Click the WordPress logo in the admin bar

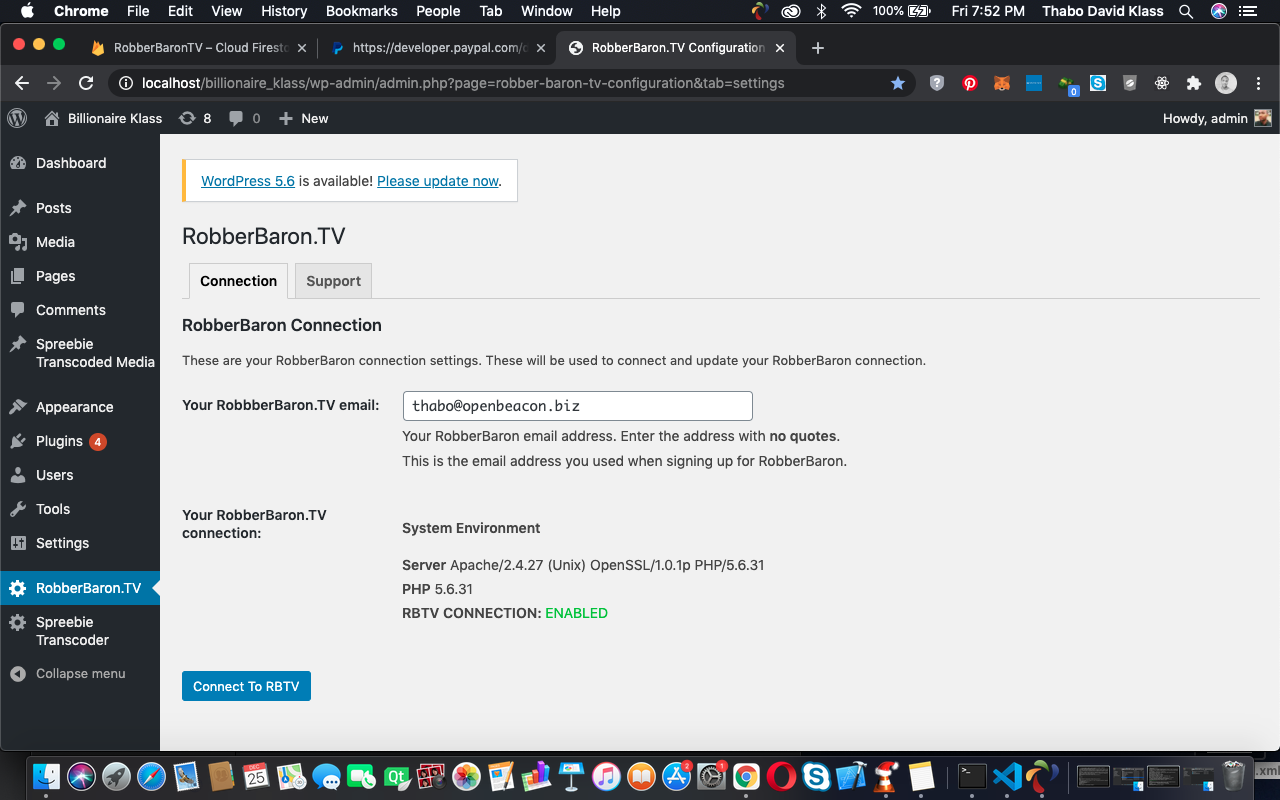coord(17,118)
